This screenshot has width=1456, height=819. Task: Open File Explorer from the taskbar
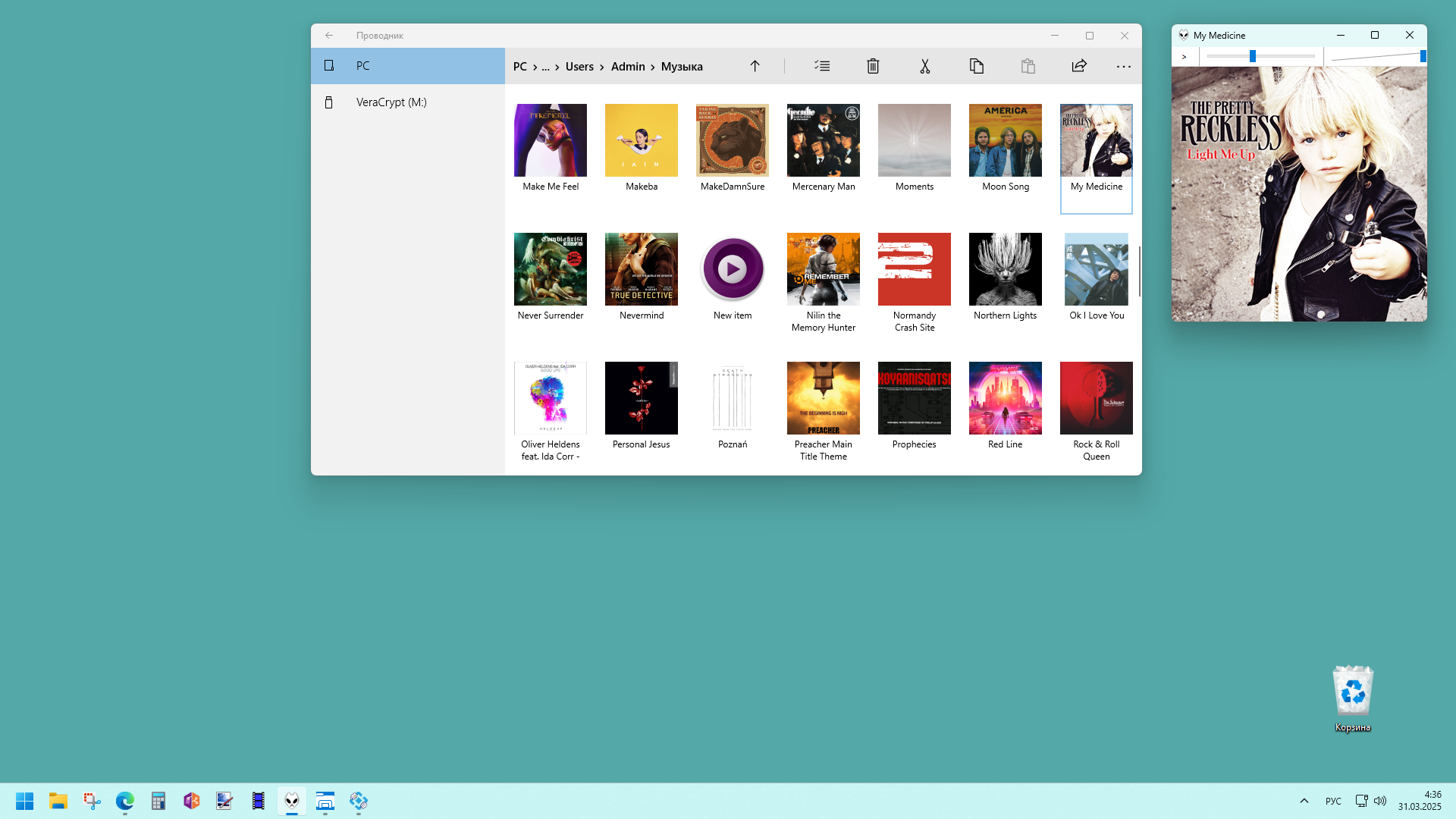click(58, 801)
